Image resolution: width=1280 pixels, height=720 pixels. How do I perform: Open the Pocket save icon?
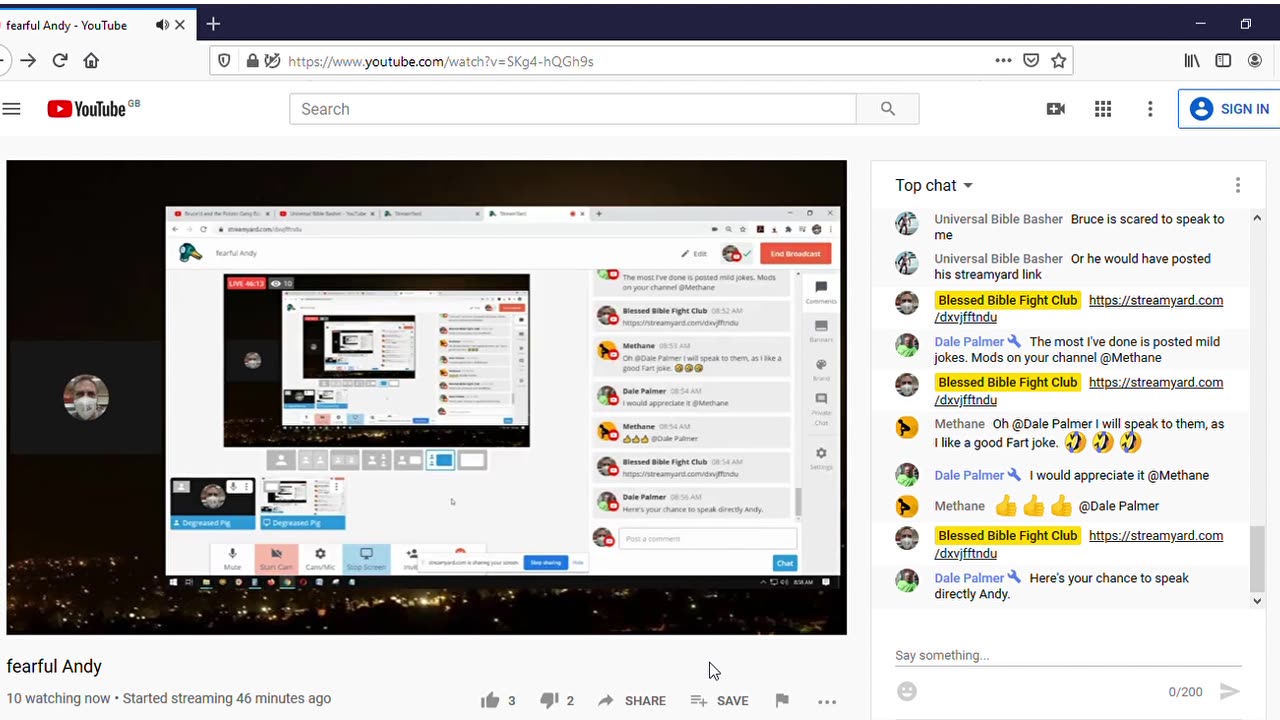pos(1031,60)
